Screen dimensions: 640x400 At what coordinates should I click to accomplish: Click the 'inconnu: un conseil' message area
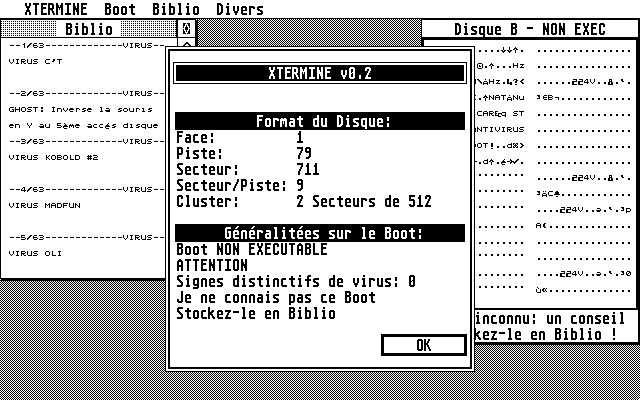point(550,318)
